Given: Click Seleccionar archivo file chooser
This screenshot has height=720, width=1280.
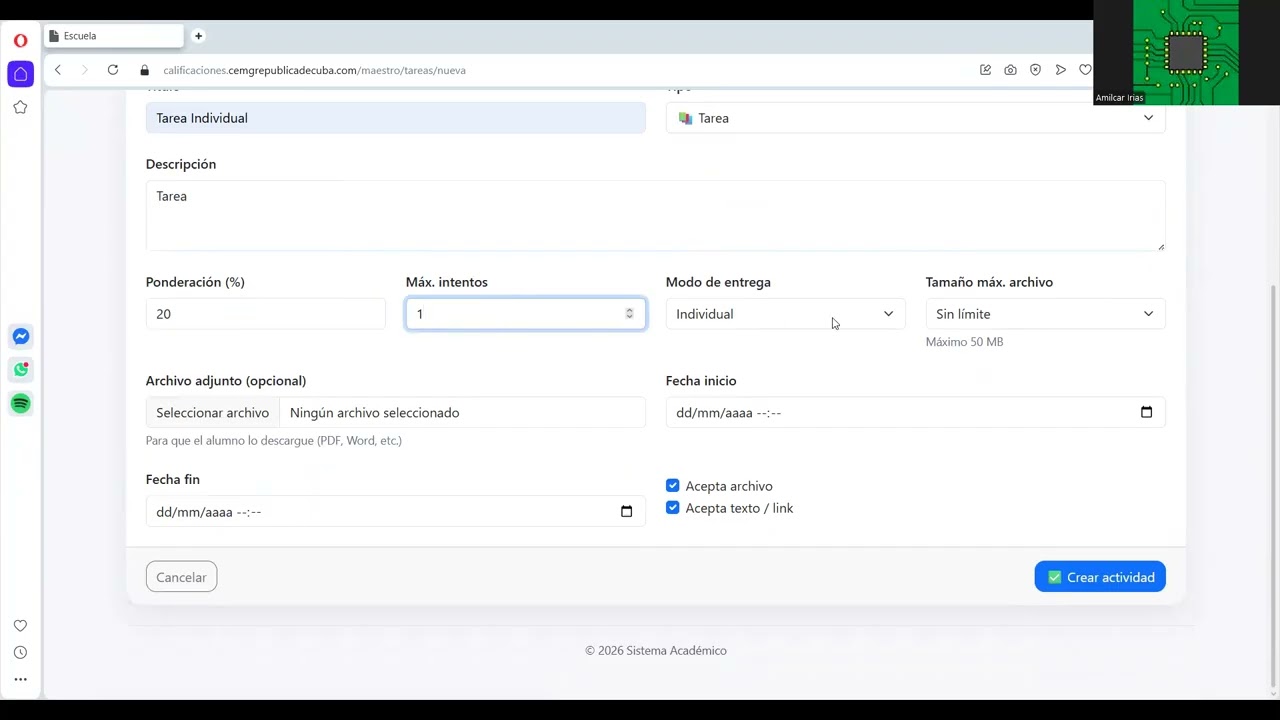Looking at the screenshot, I should click(x=212, y=412).
